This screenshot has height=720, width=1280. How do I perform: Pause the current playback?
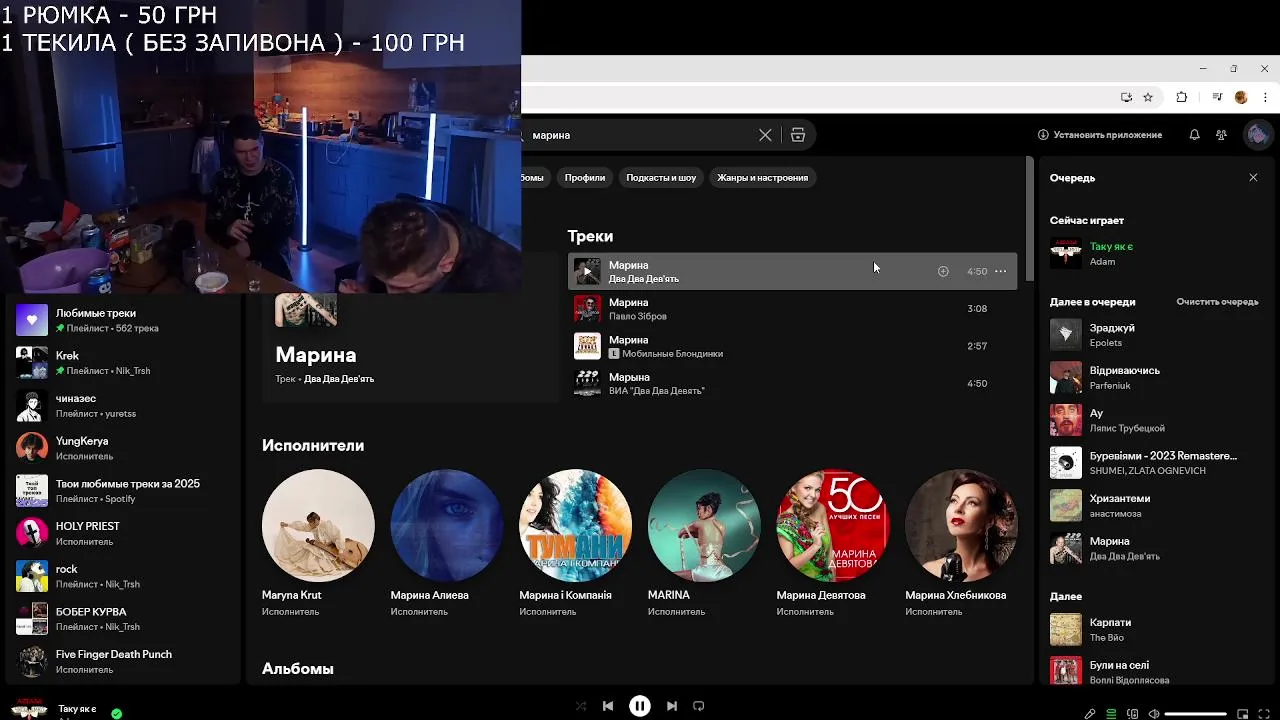point(640,706)
